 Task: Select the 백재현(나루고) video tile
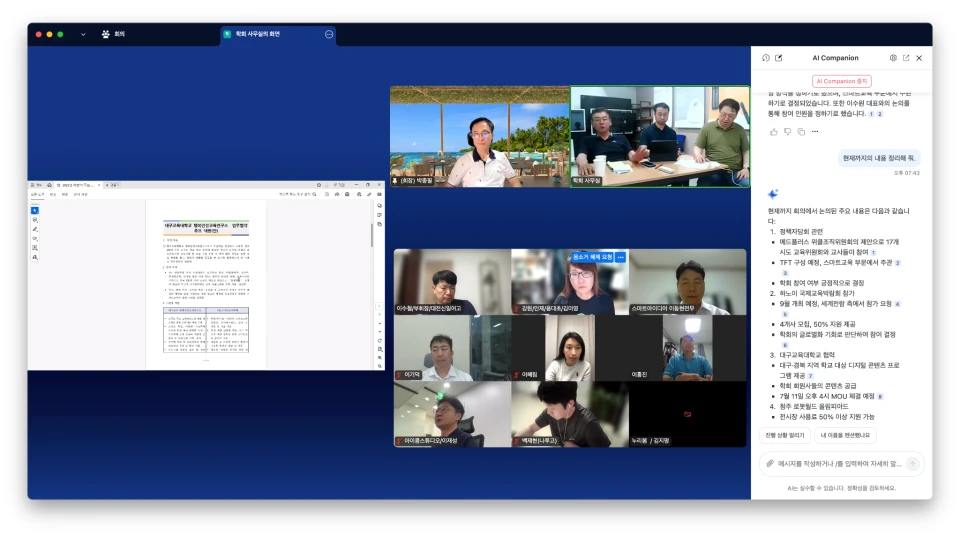570,414
